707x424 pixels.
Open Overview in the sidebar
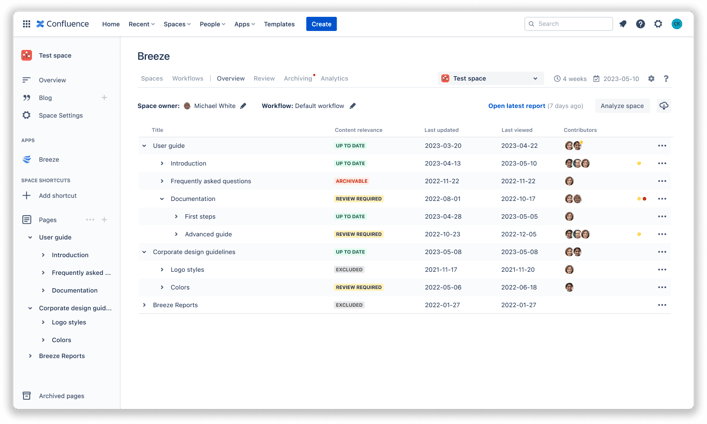coord(52,80)
